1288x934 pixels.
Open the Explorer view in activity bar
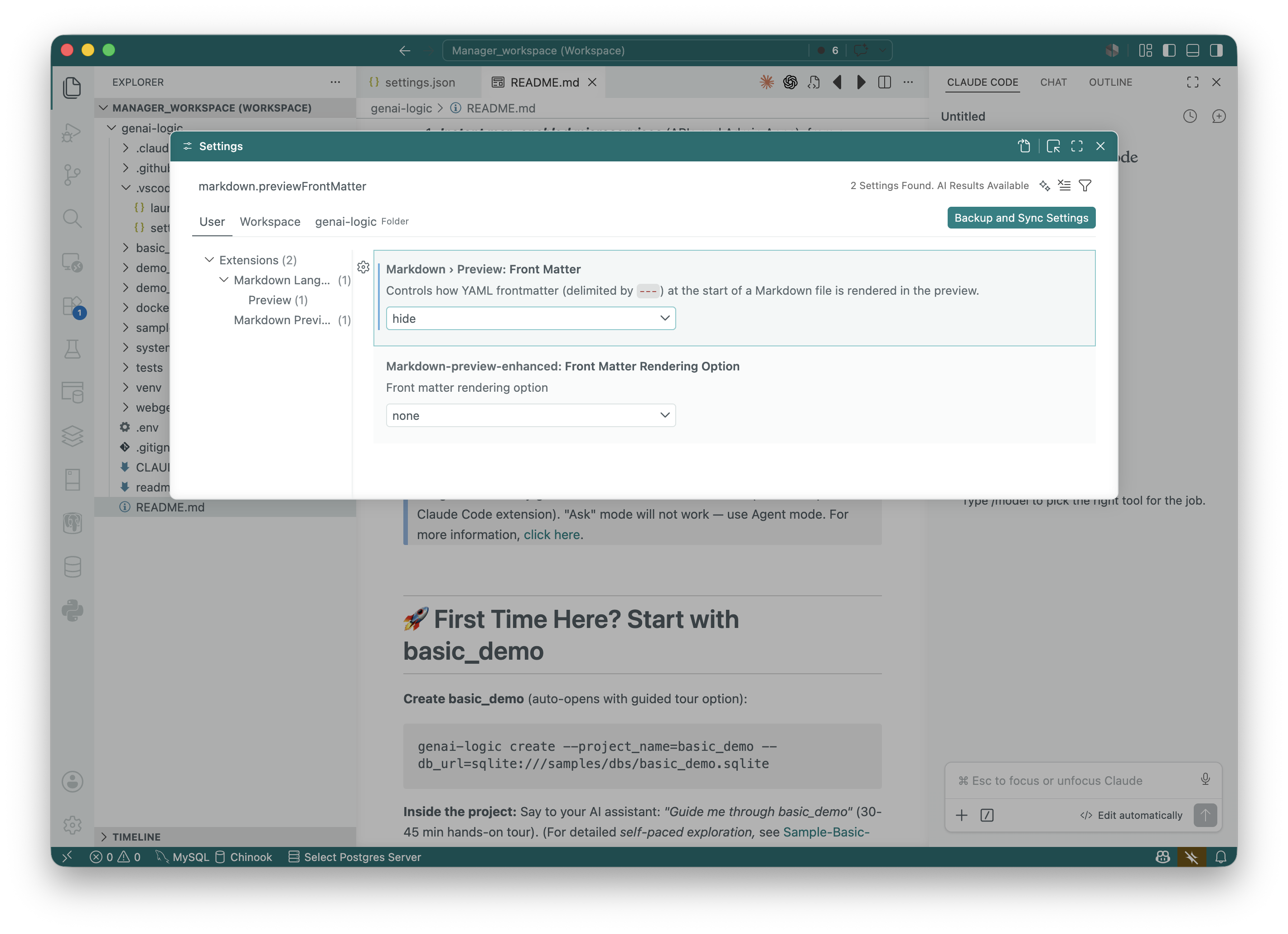point(72,88)
